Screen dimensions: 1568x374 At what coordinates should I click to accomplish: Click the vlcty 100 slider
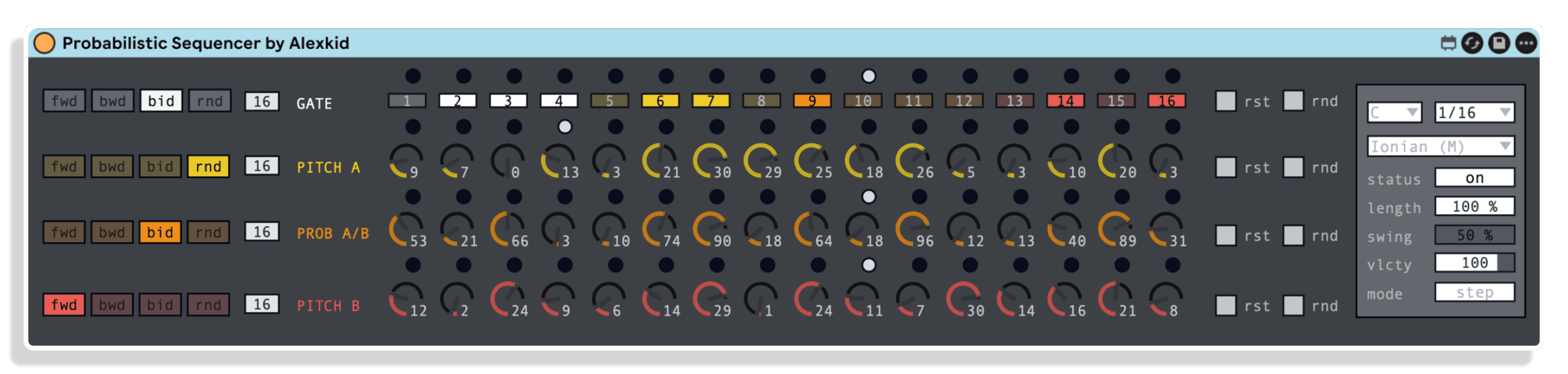(x=1474, y=263)
